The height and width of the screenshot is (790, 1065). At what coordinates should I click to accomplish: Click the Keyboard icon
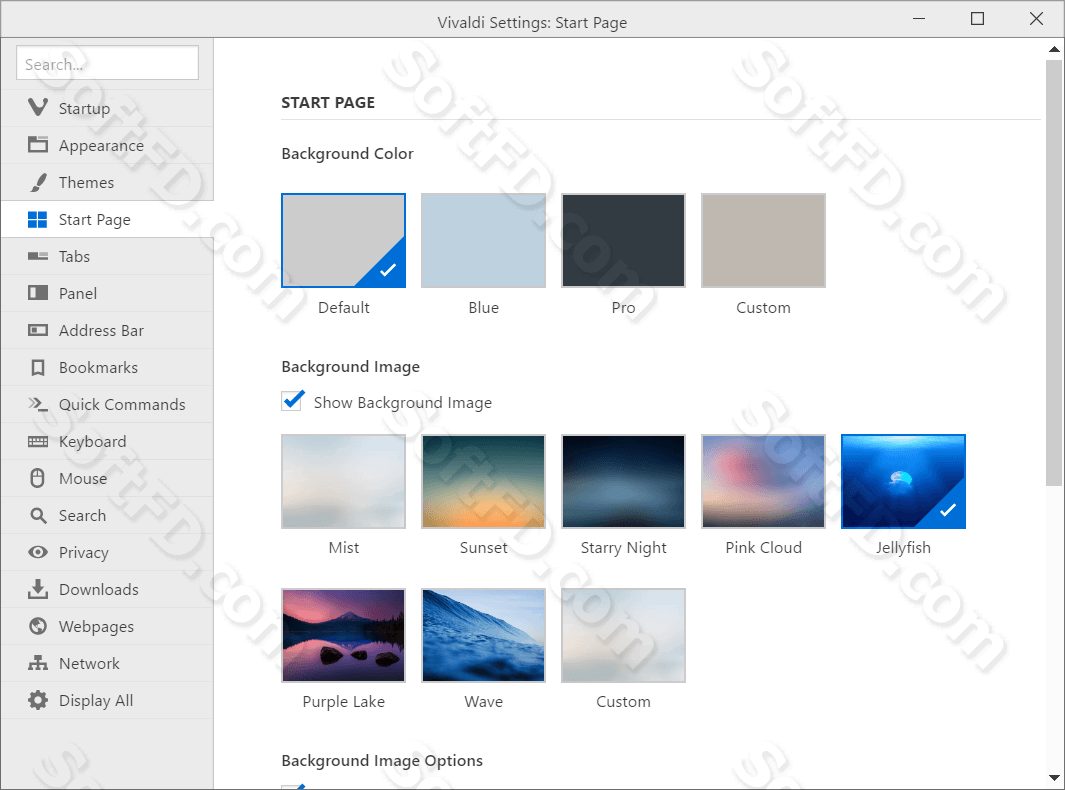tap(38, 442)
